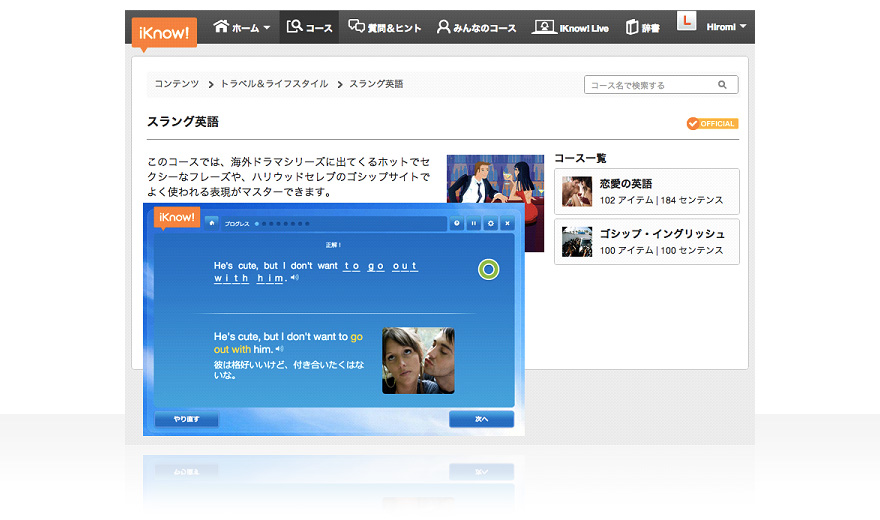Open 質問&ヒント from the navigation

(x=384, y=27)
